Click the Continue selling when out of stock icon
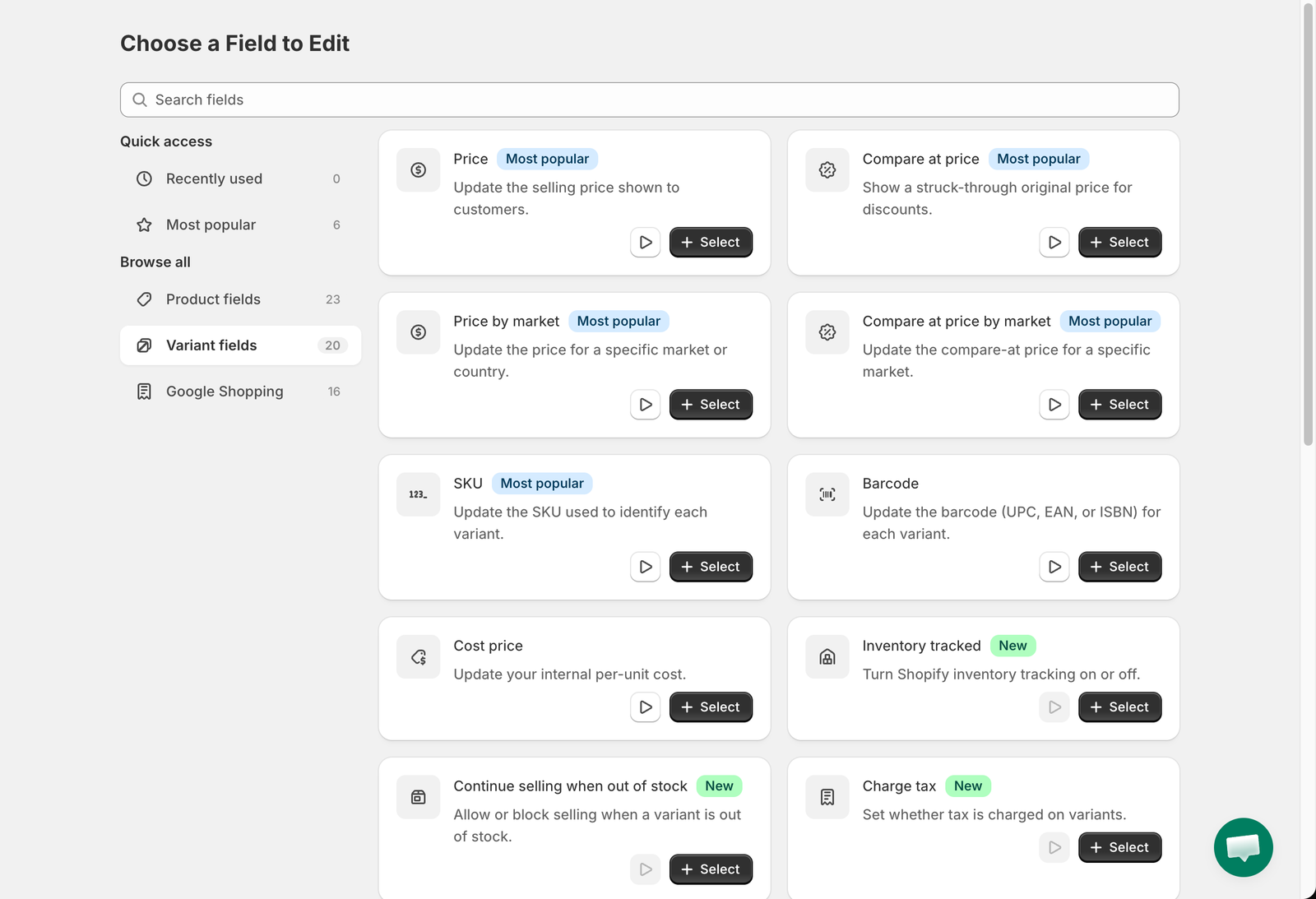This screenshot has width=1316, height=899. coord(419,797)
